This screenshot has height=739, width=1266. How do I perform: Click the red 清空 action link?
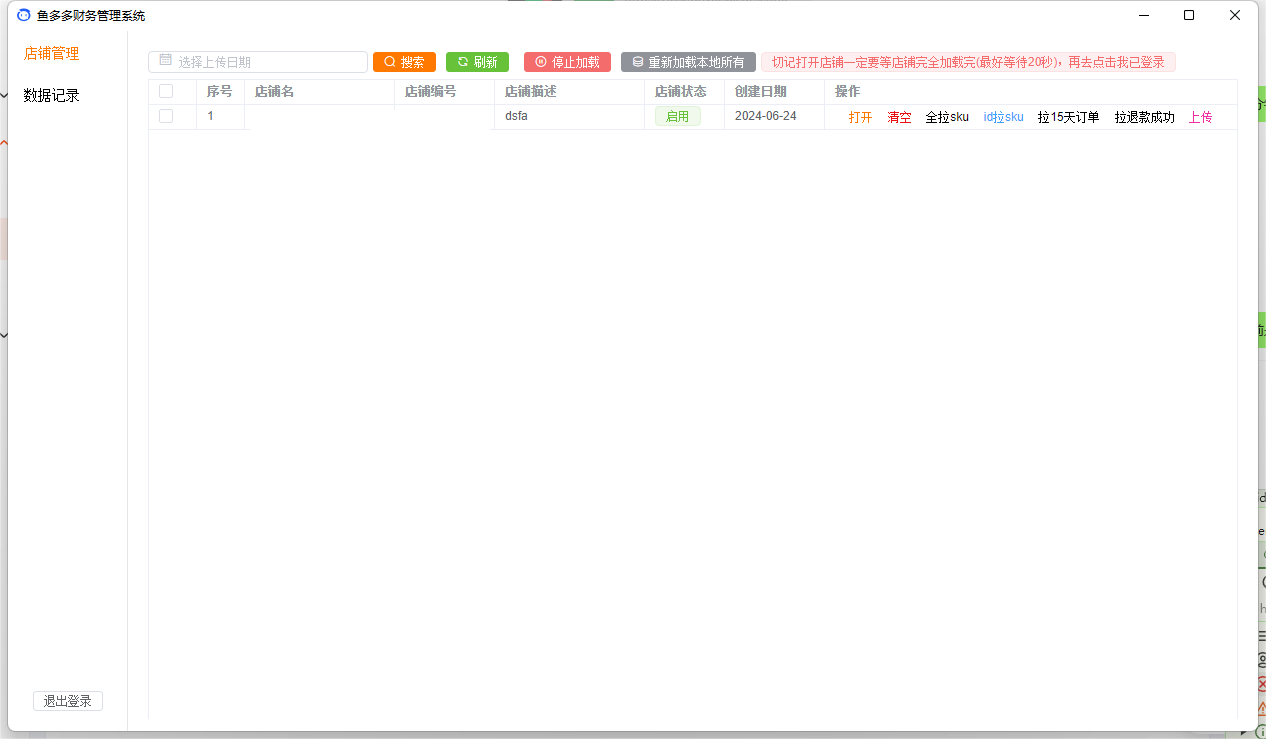click(899, 117)
